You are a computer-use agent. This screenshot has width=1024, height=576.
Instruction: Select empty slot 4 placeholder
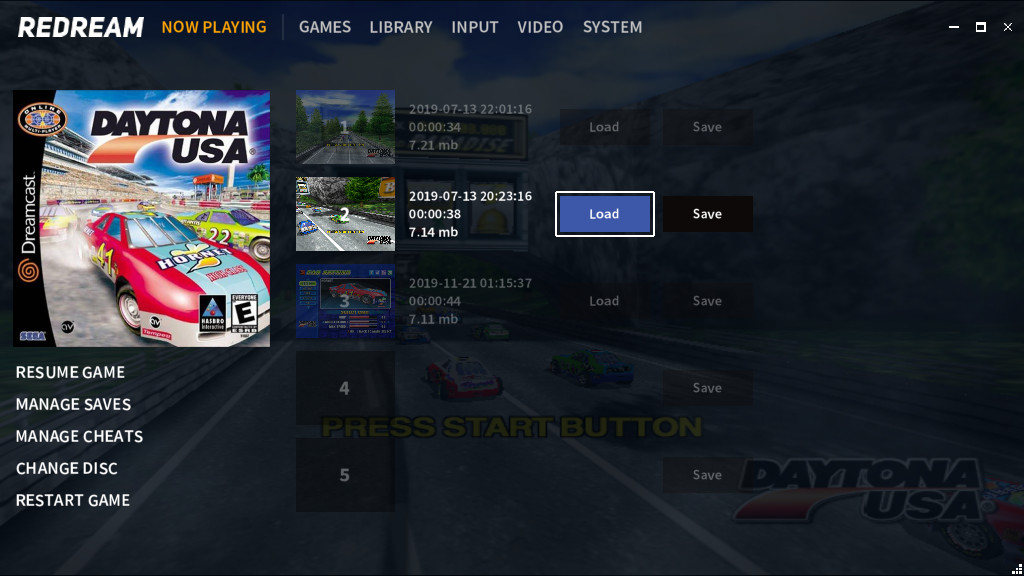(x=345, y=388)
